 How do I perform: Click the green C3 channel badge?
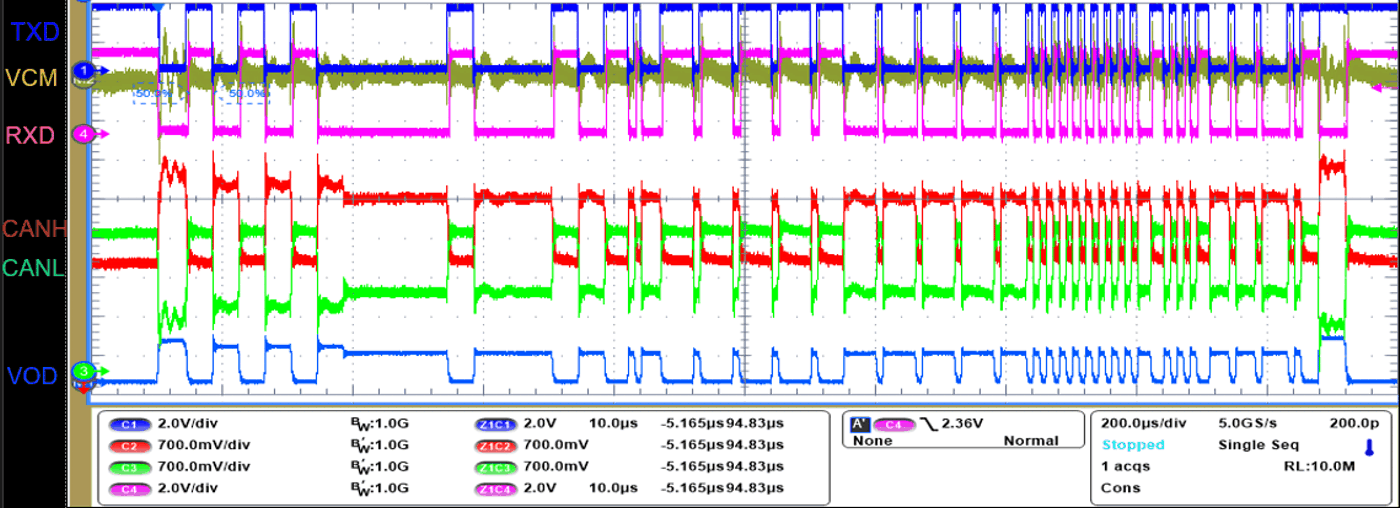[130, 466]
